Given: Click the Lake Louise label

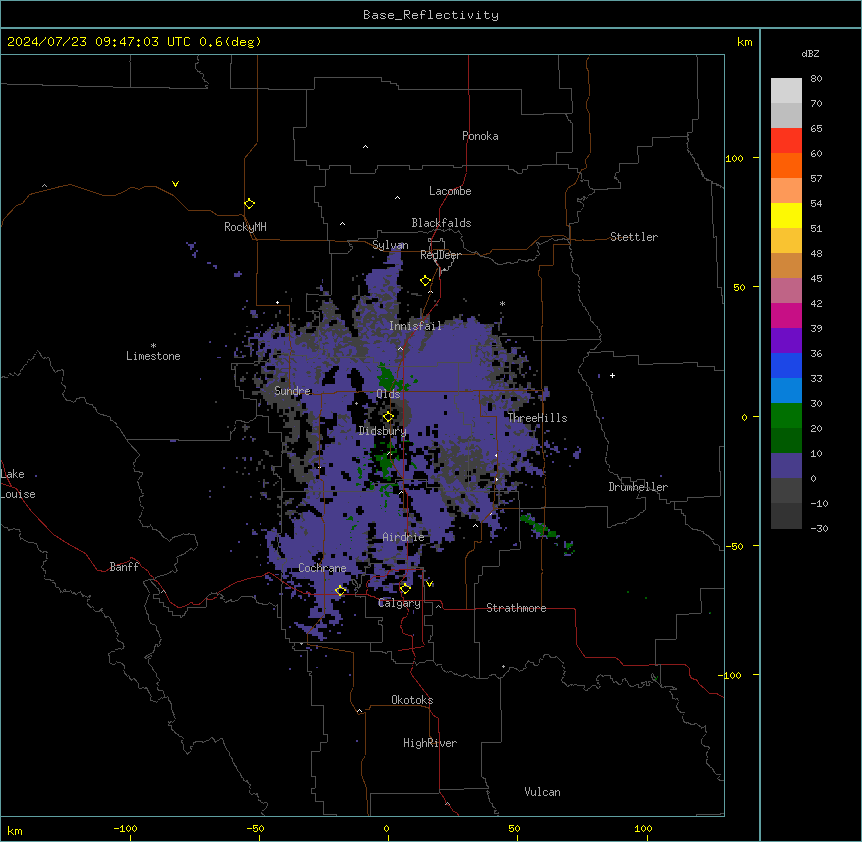Looking at the screenshot, I should (x=18, y=484).
